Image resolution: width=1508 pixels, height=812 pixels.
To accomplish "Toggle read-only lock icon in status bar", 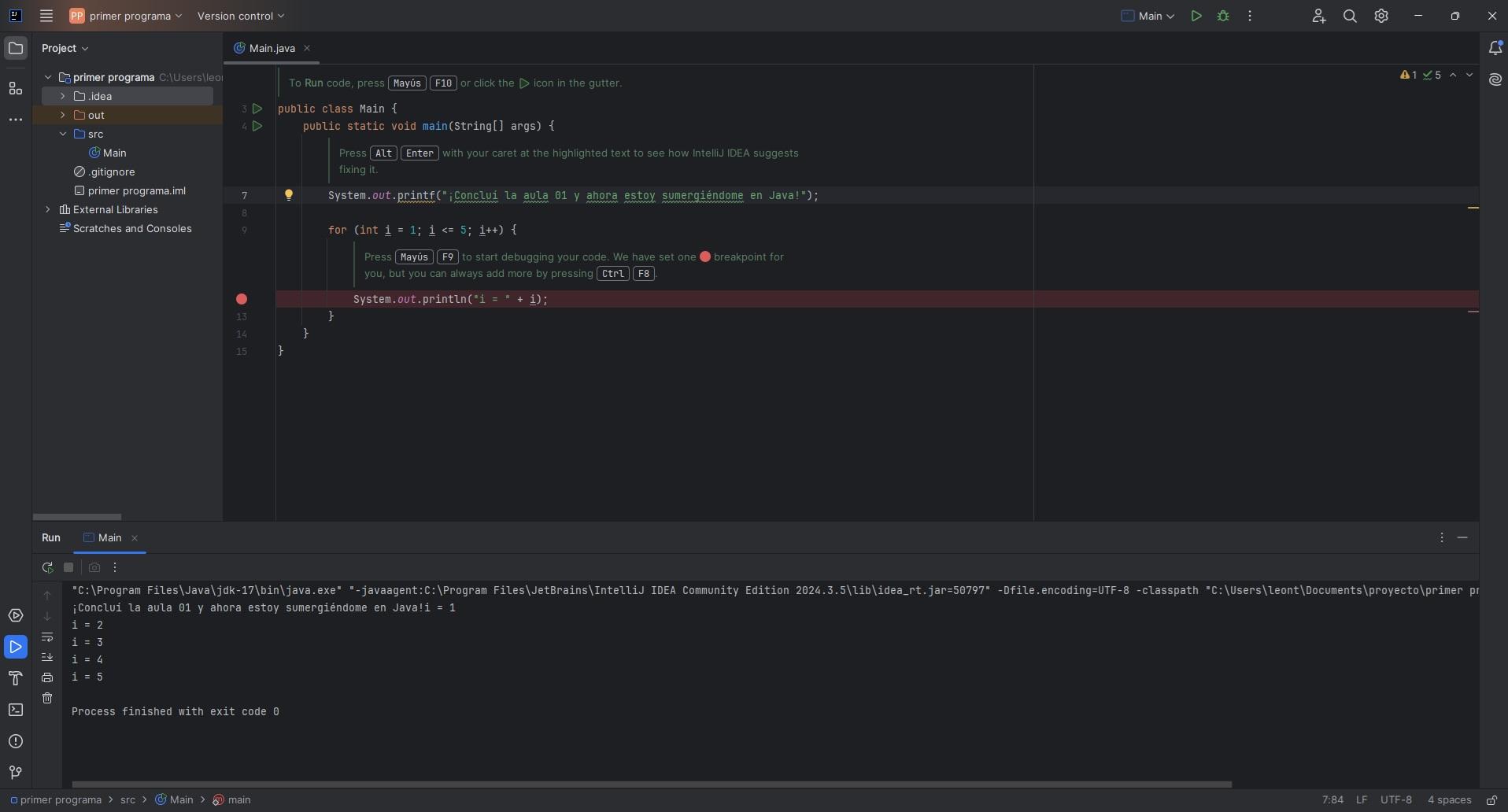I will click(x=1491, y=800).
